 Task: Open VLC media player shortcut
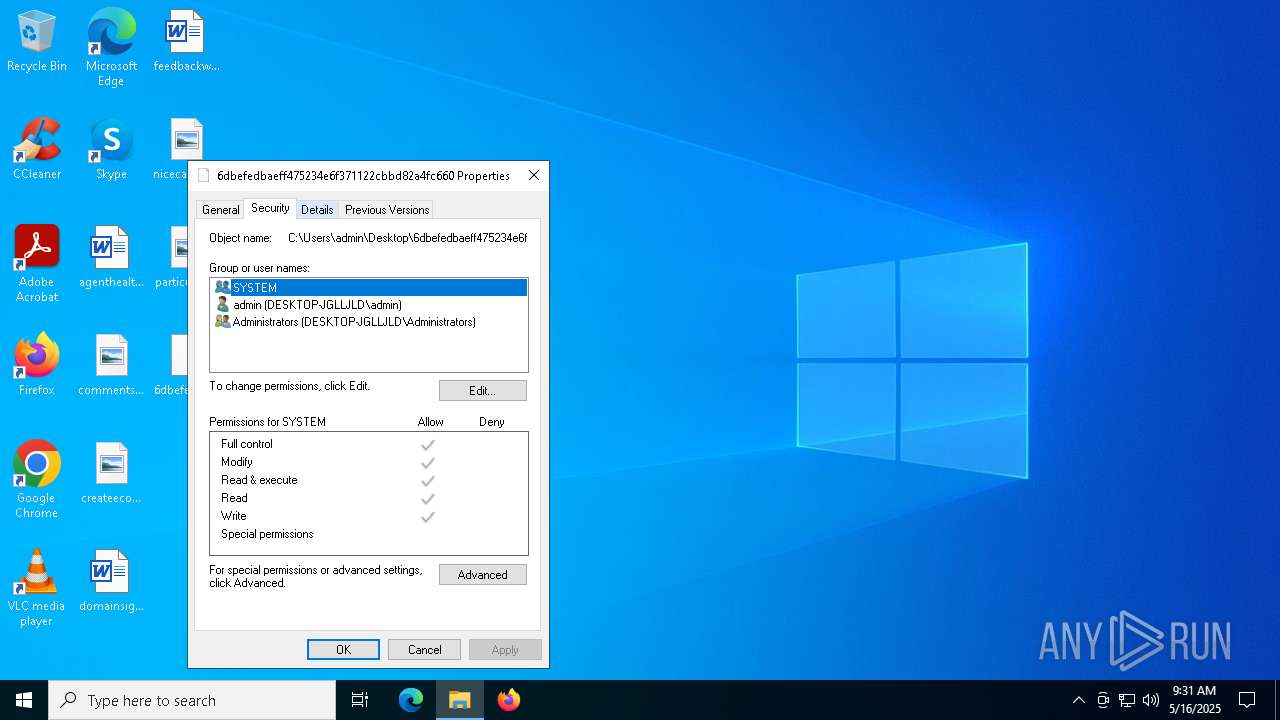point(37,588)
